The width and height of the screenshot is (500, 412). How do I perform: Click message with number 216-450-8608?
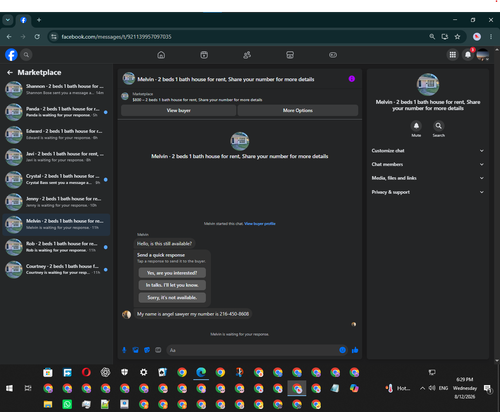tap(193, 314)
